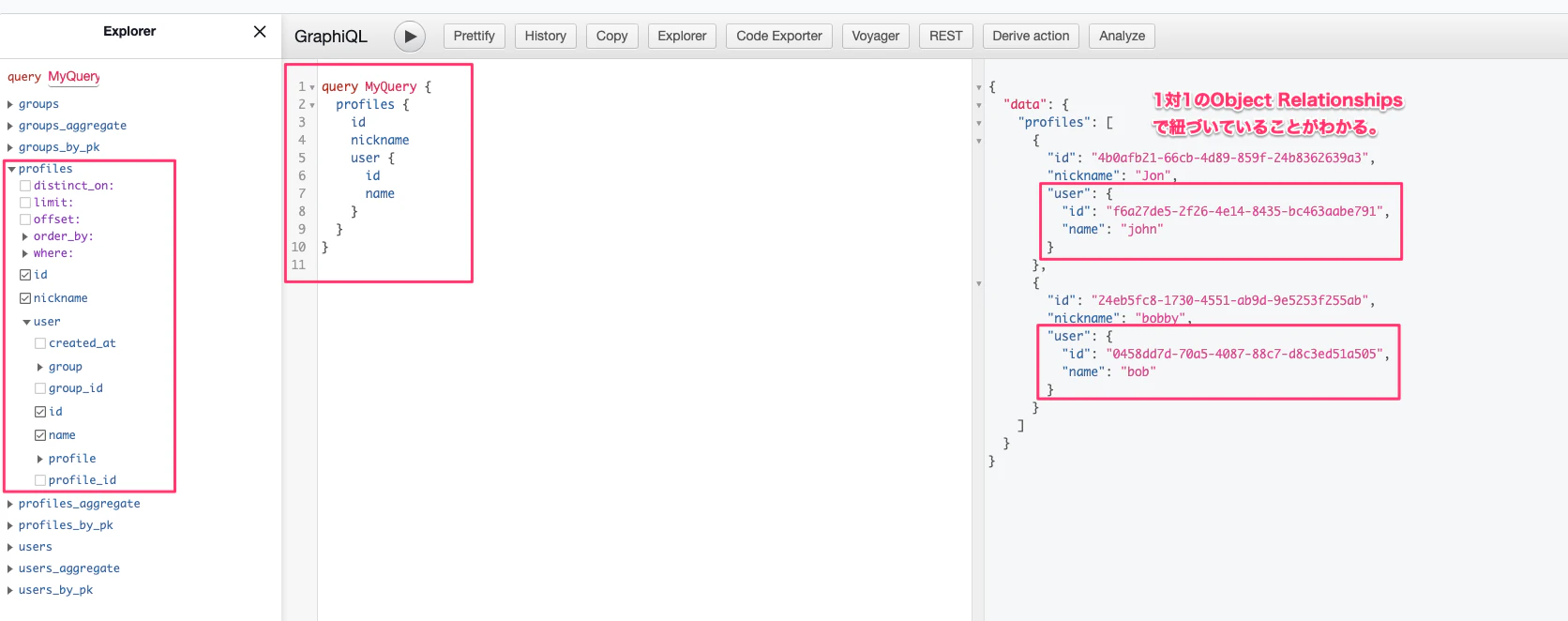This screenshot has height=621, width=1568.
Task: Open the History panel
Action: [x=546, y=37]
